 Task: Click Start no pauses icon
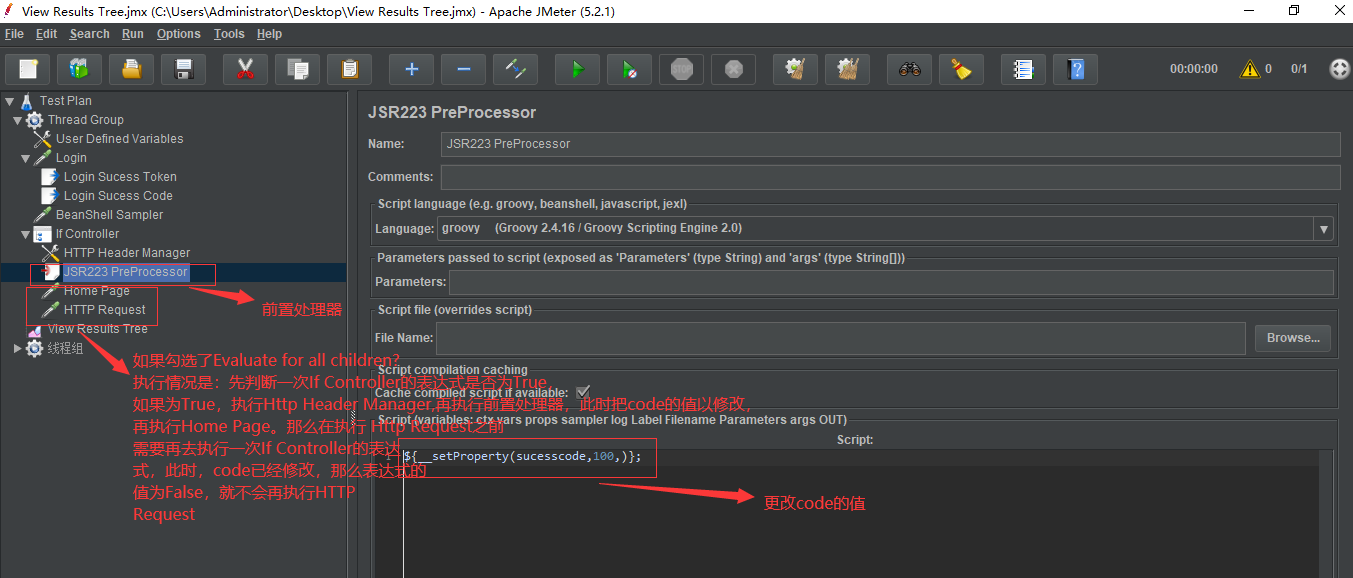629,69
